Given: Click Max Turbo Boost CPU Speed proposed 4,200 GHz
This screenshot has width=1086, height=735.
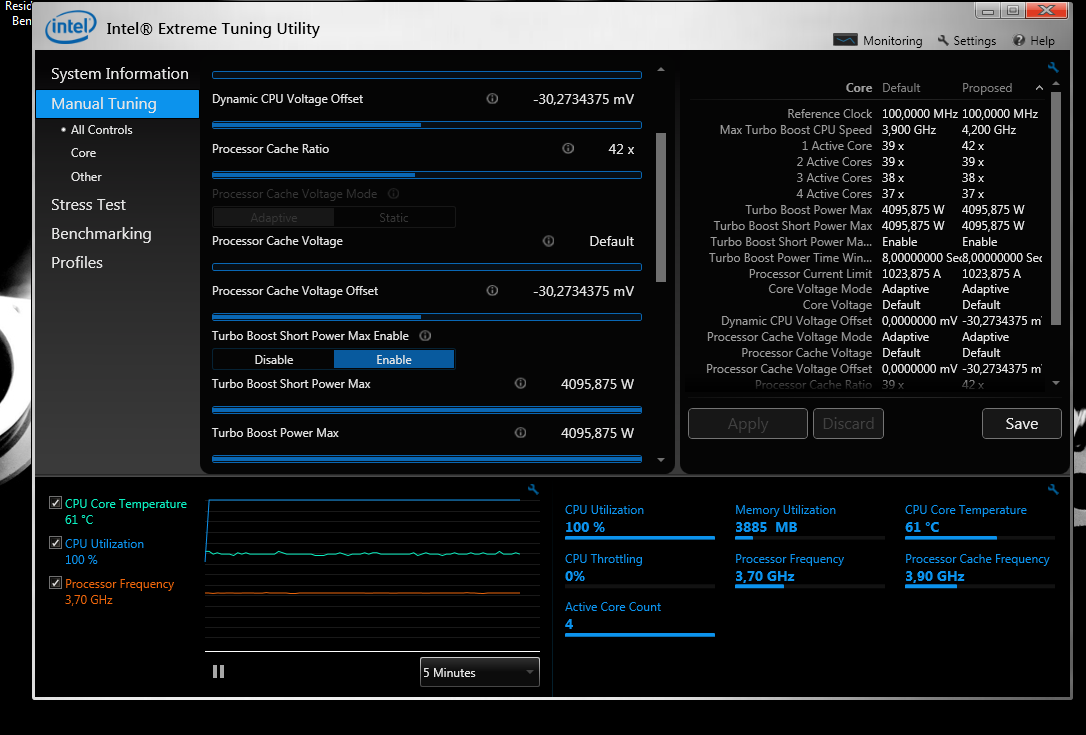Looking at the screenshot, I should tap(988, 130).
